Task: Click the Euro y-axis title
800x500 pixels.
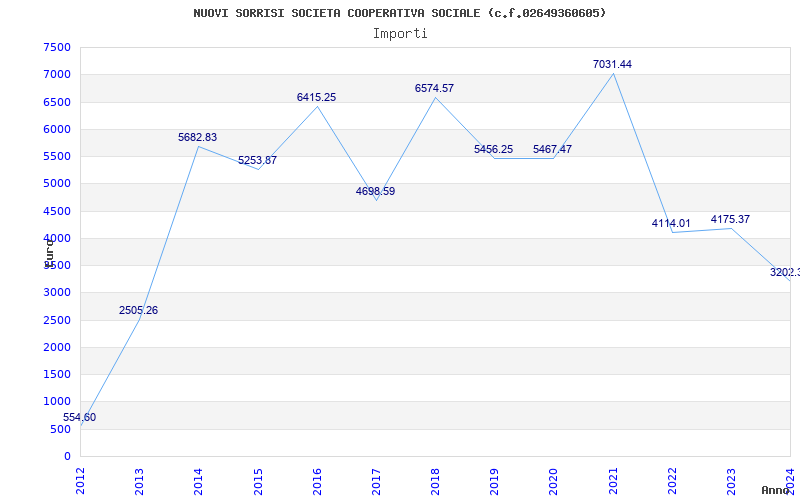Action: [49, 252]
